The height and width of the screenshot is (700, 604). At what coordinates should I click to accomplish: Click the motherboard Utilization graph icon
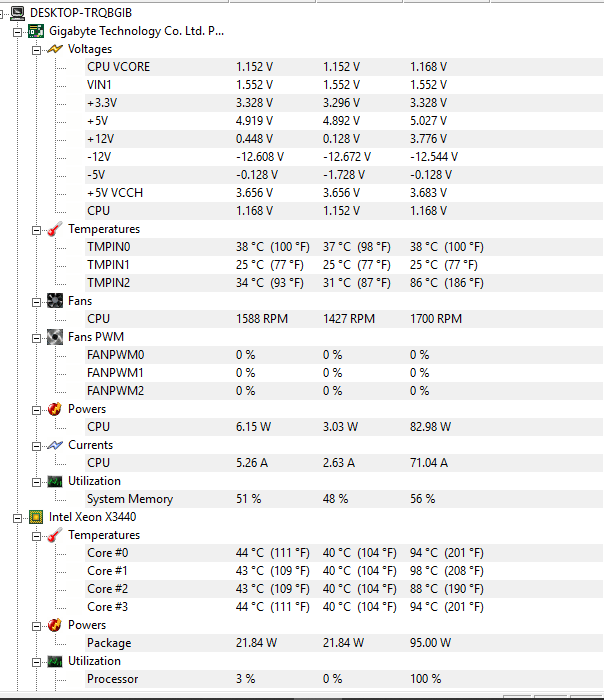tap(55, 481)
